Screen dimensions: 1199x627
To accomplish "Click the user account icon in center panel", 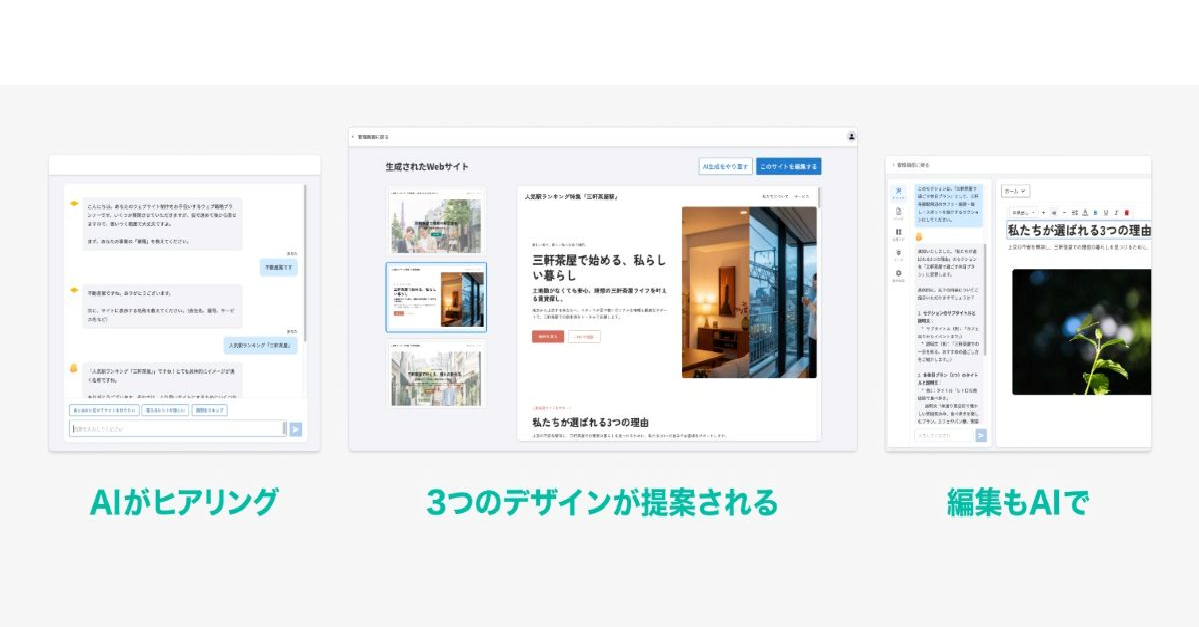I will point(851,136).
